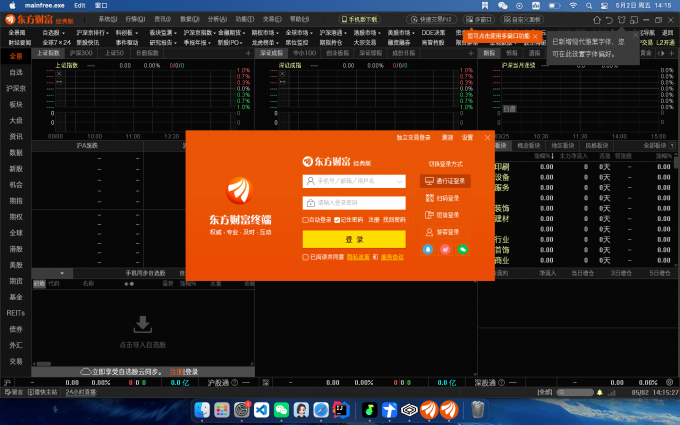Open the 隐私政策 privacy policy link
The width and height of the screenshot is (680, 425).
(x=358, y=257)
